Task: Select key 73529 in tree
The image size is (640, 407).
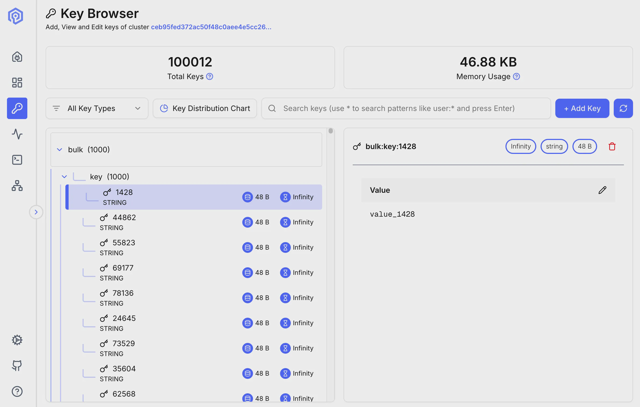Action: click(194, 348)
